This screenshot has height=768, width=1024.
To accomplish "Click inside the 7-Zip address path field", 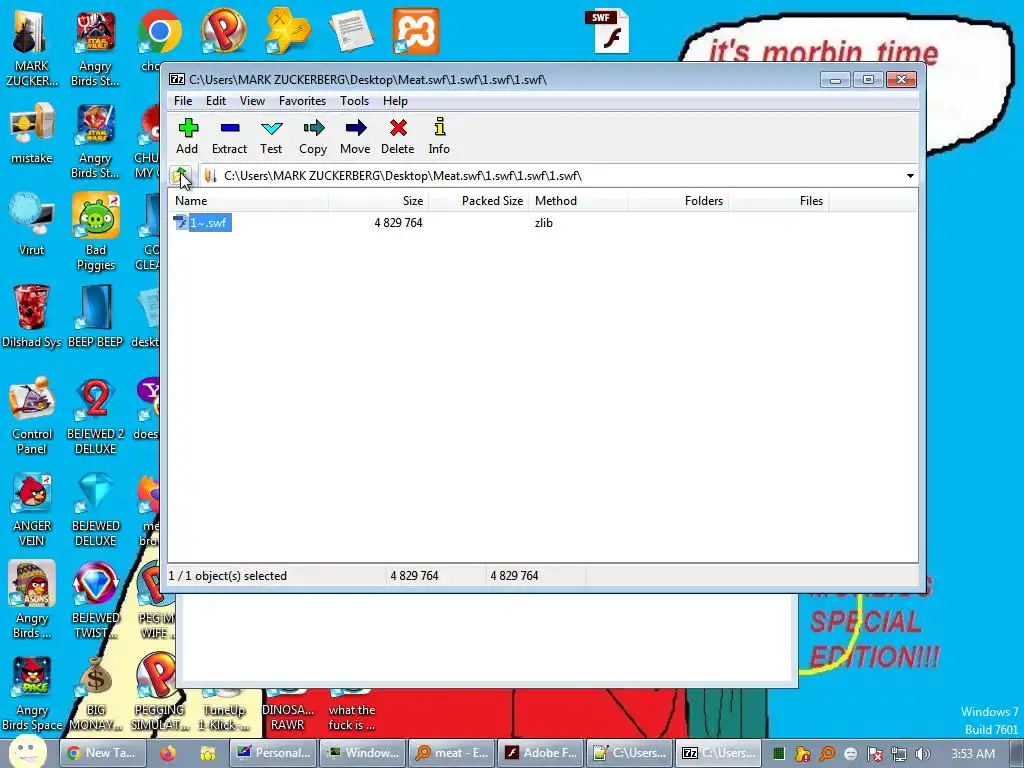I will point(551,176).
